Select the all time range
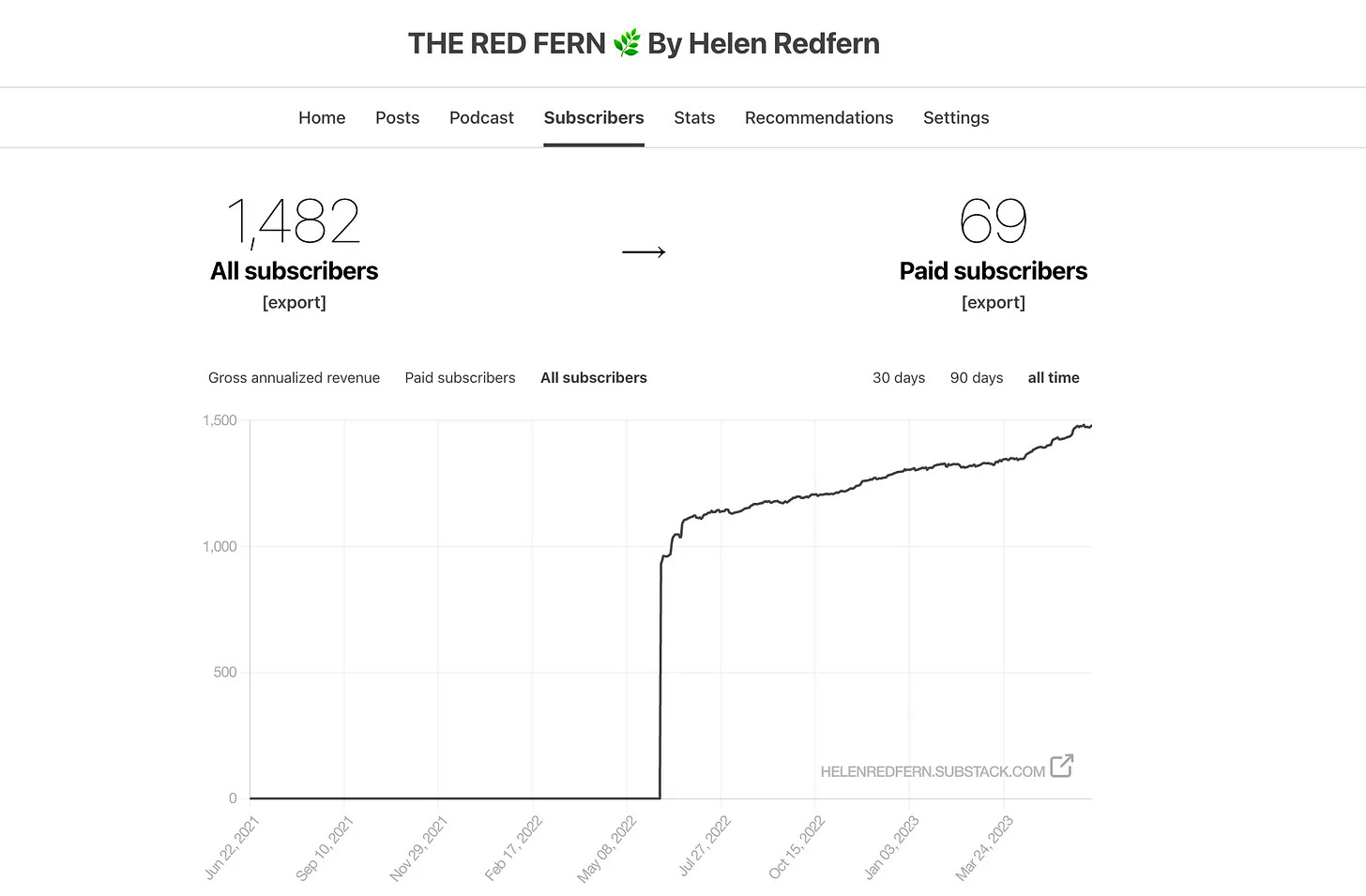 click(x=1053, y=377)
